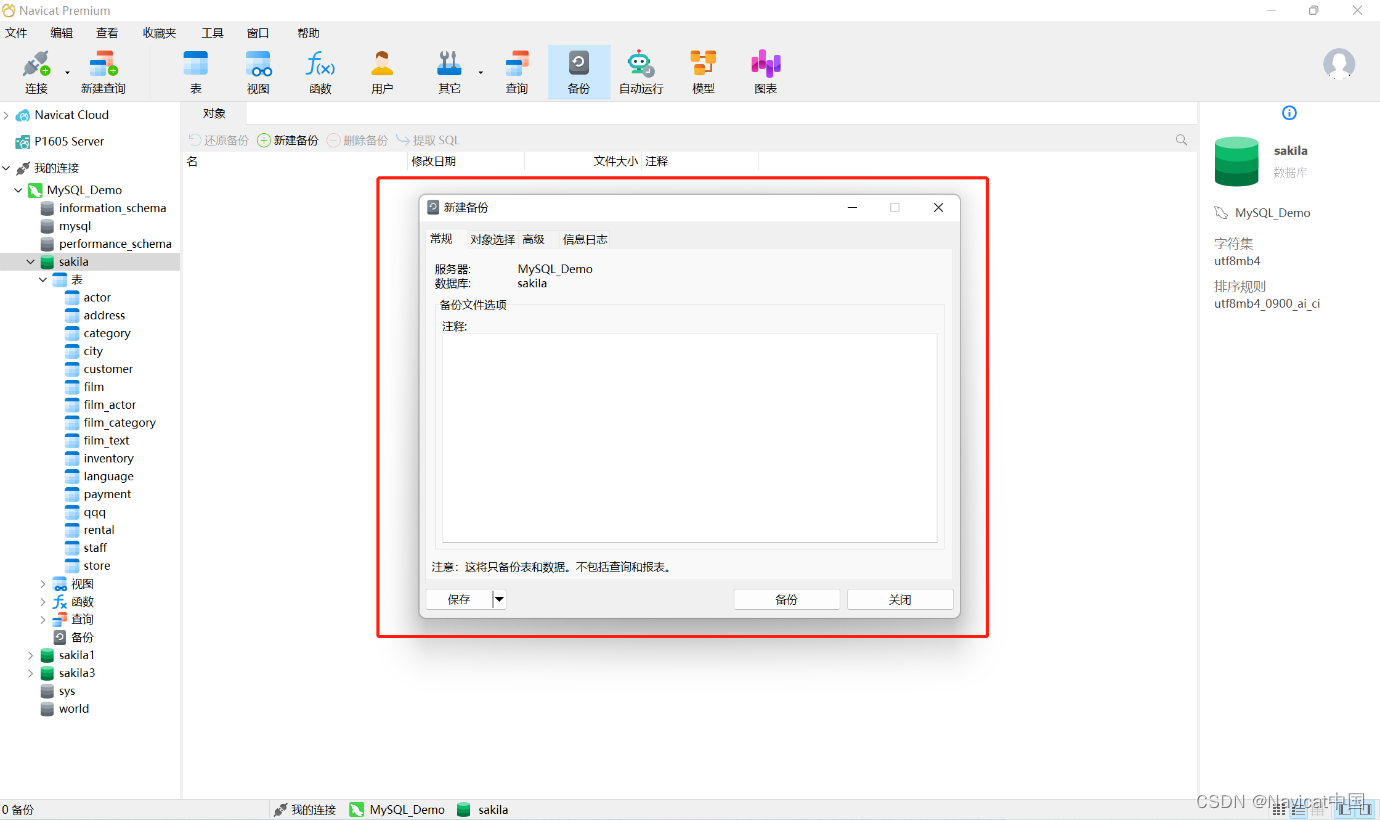Select the performance_schema database
The width and height of the screenshot is (1380, 820).
[105, 244]
